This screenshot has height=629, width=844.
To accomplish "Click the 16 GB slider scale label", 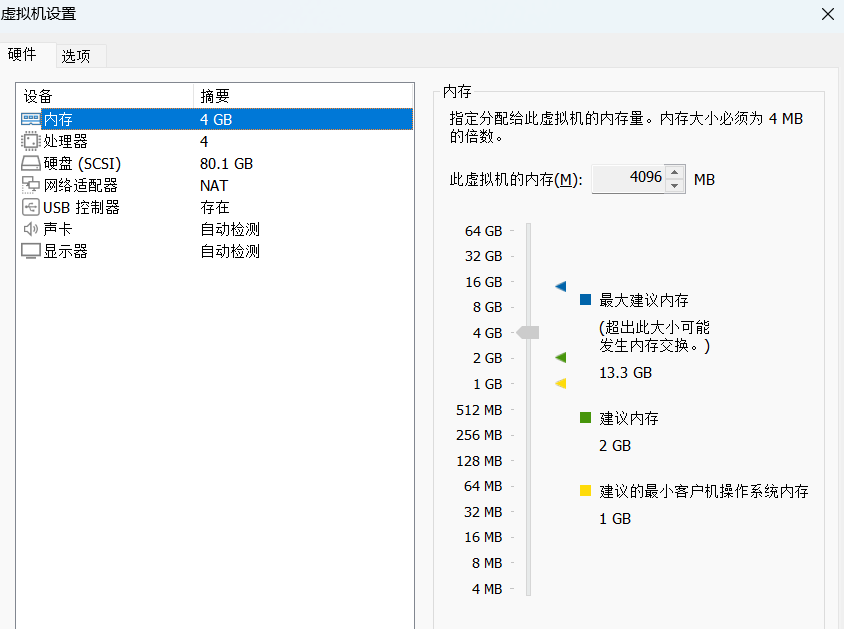I will click(x=483, y=282).
